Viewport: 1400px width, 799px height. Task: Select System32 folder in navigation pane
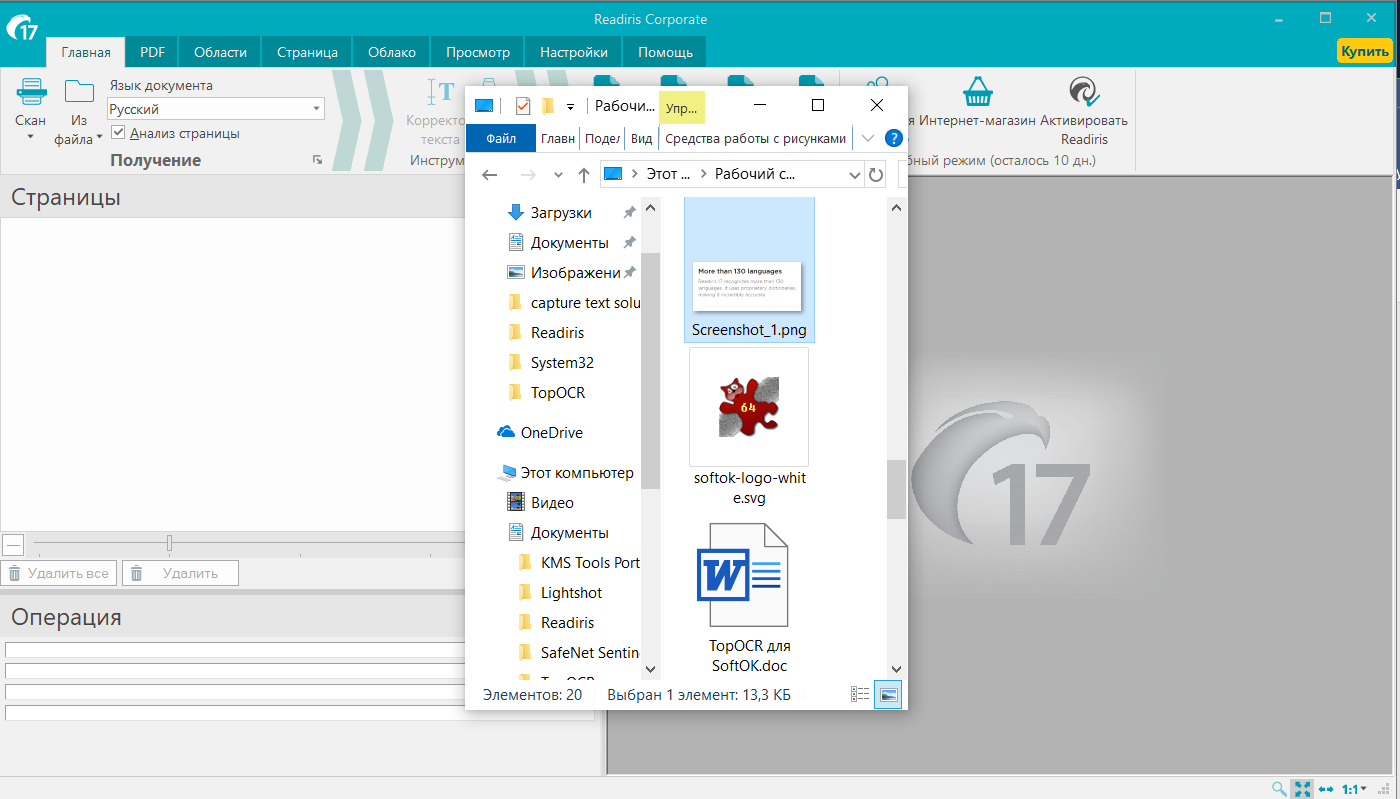pos(551,363)
